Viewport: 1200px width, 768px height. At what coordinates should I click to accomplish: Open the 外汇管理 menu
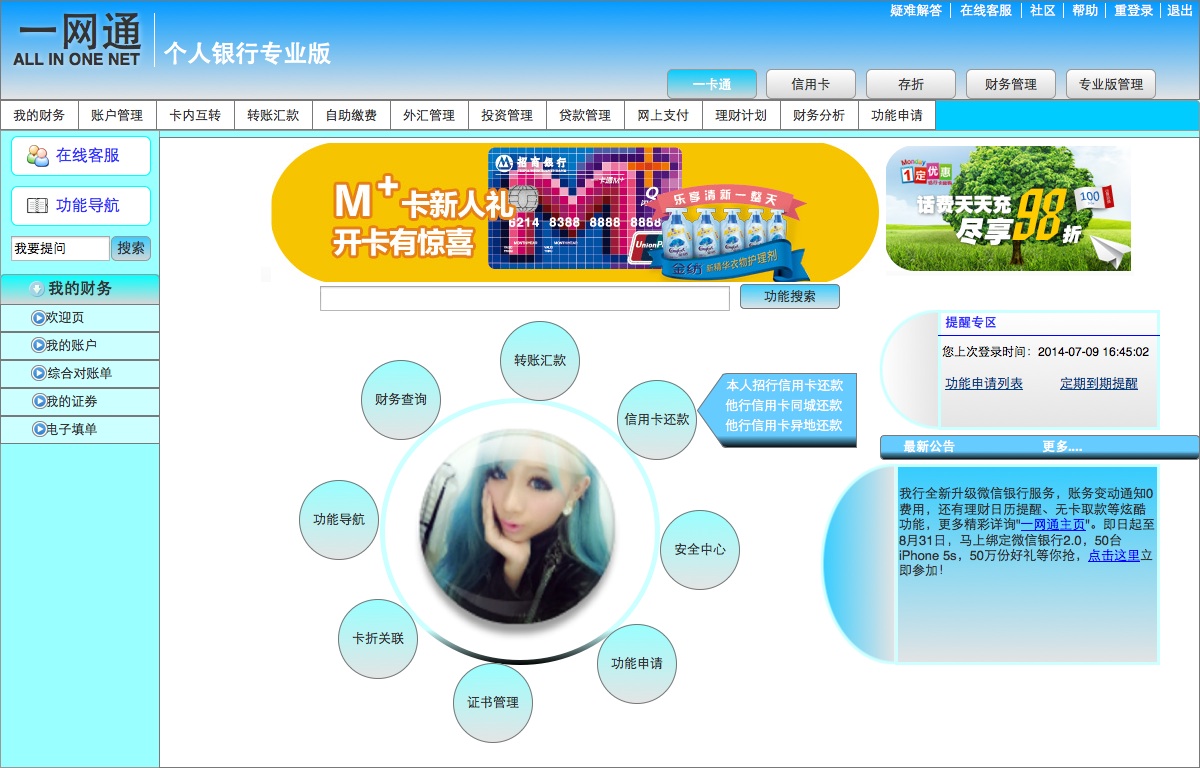(429, 115)
